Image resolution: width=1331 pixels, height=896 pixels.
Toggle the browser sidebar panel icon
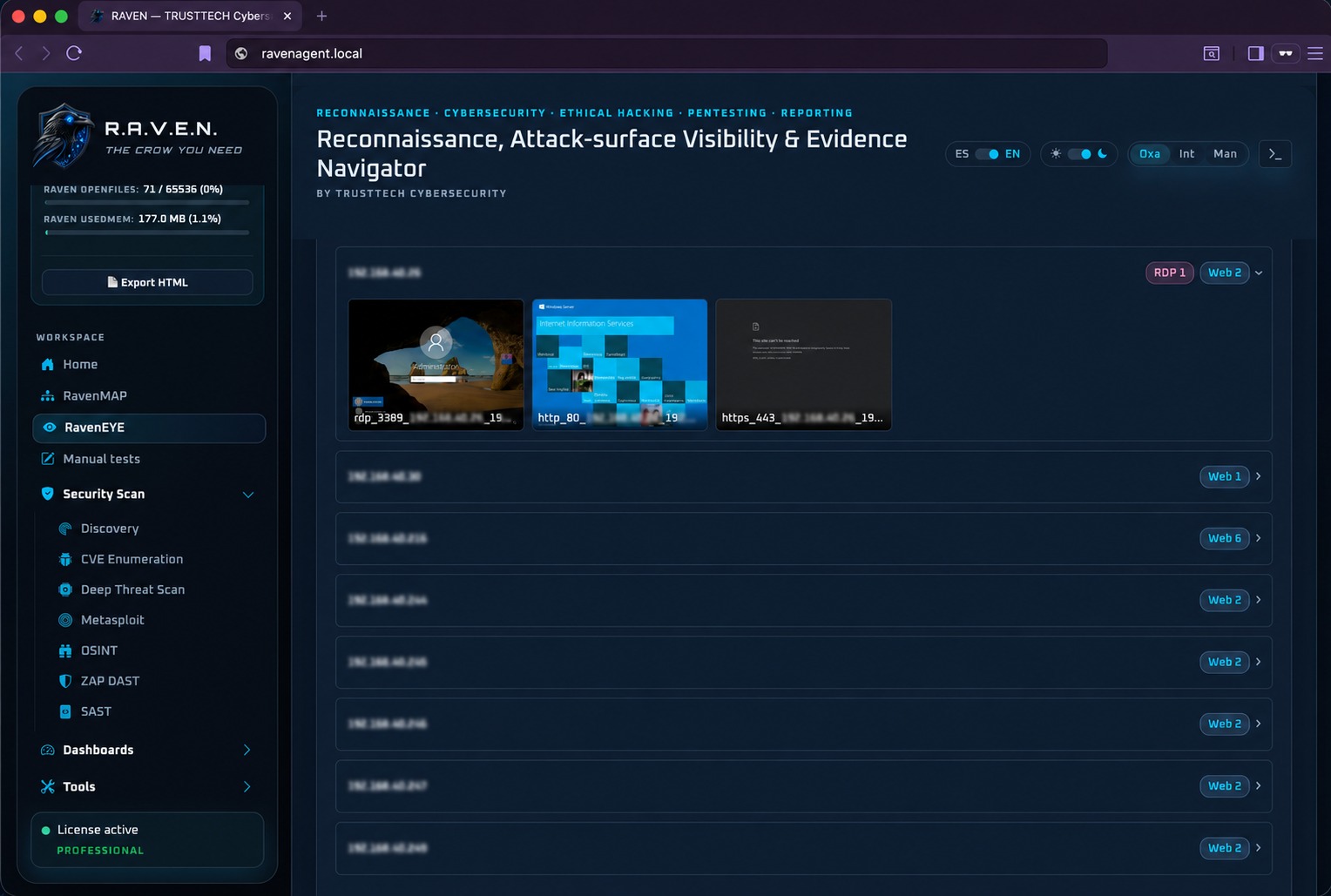[x=1255, y=53]
